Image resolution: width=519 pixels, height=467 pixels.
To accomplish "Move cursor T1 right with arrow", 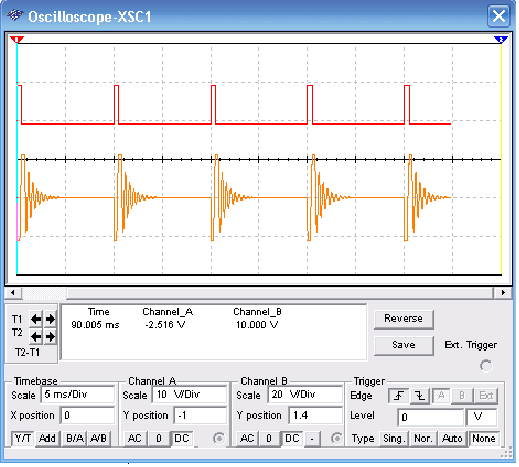I will [x=50, y=319].
